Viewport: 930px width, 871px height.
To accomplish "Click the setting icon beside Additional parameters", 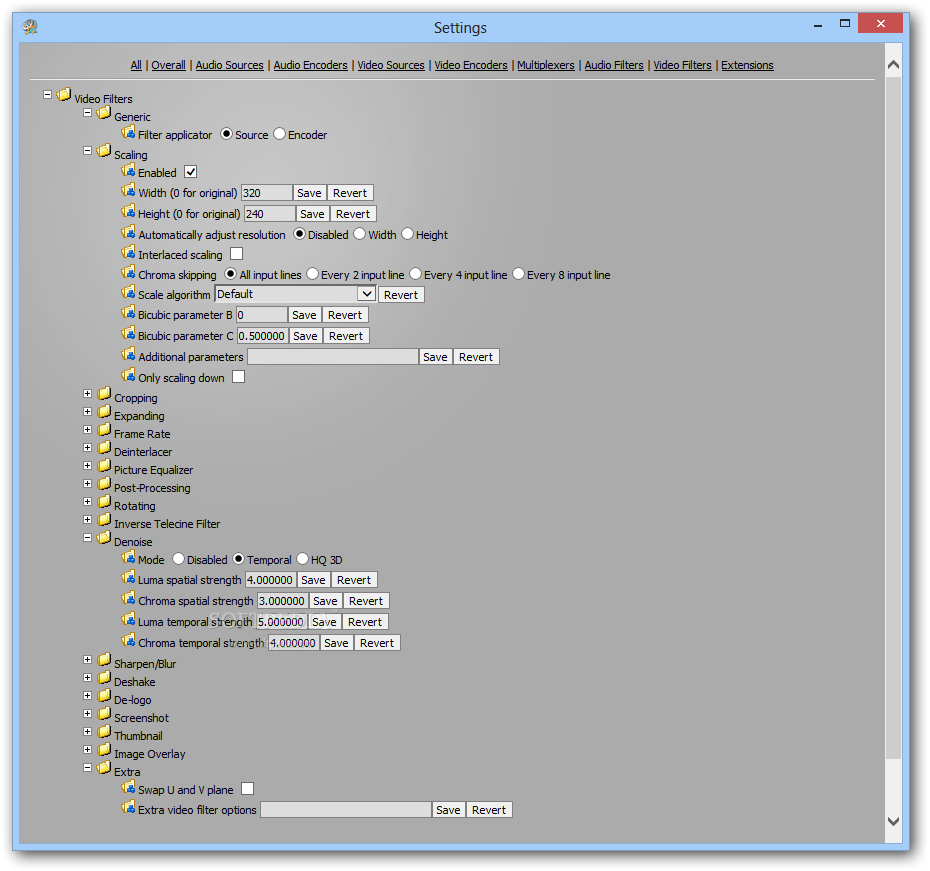I will point(128,354).
